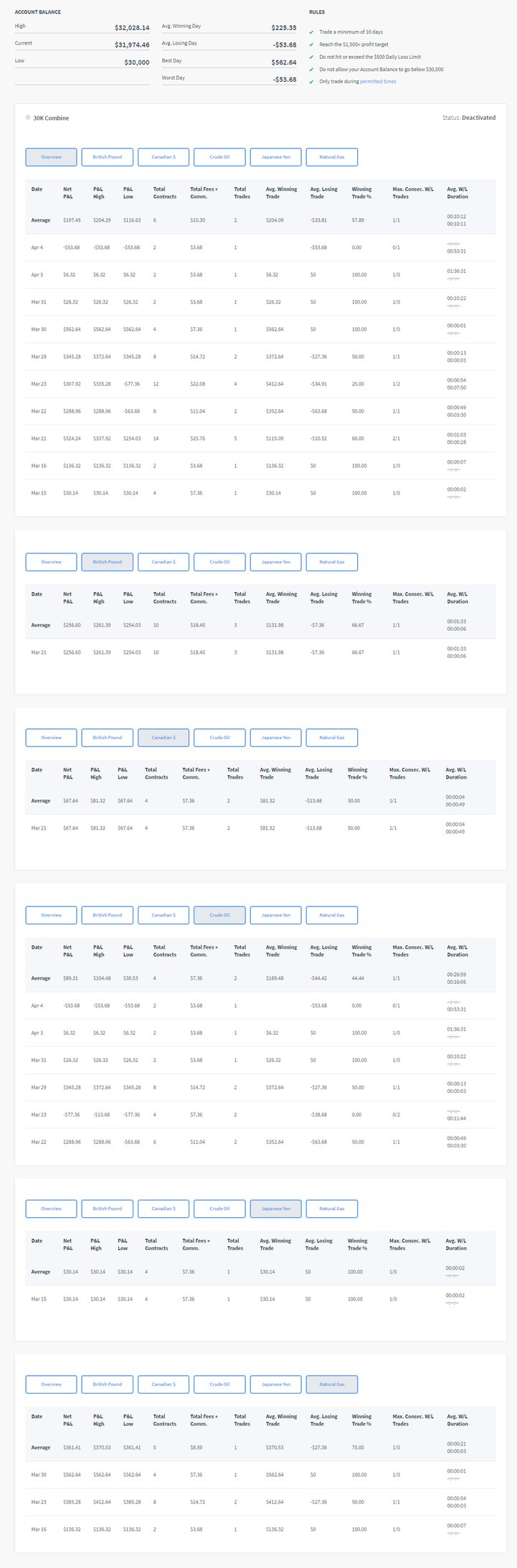The image size is (517, 1568).
Task: Click the Account Balance heading
Action: point(38,12)
